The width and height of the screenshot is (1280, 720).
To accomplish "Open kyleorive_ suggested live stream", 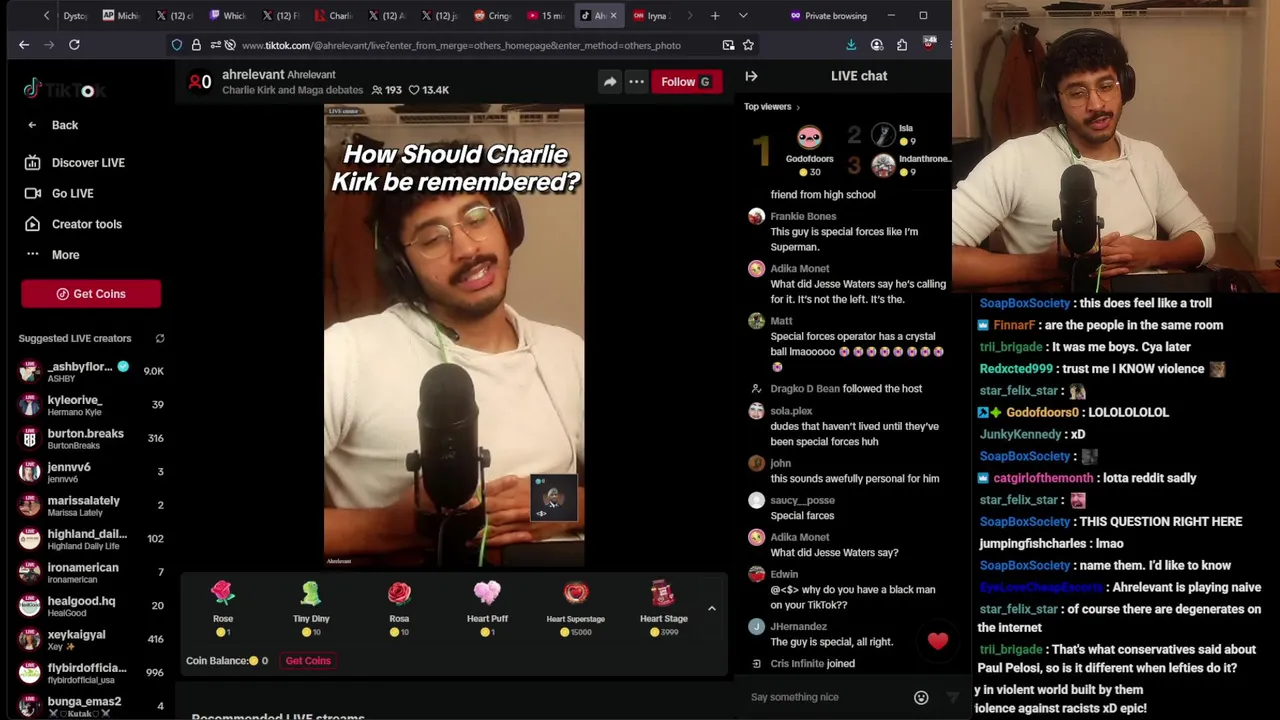I will 91,405.
